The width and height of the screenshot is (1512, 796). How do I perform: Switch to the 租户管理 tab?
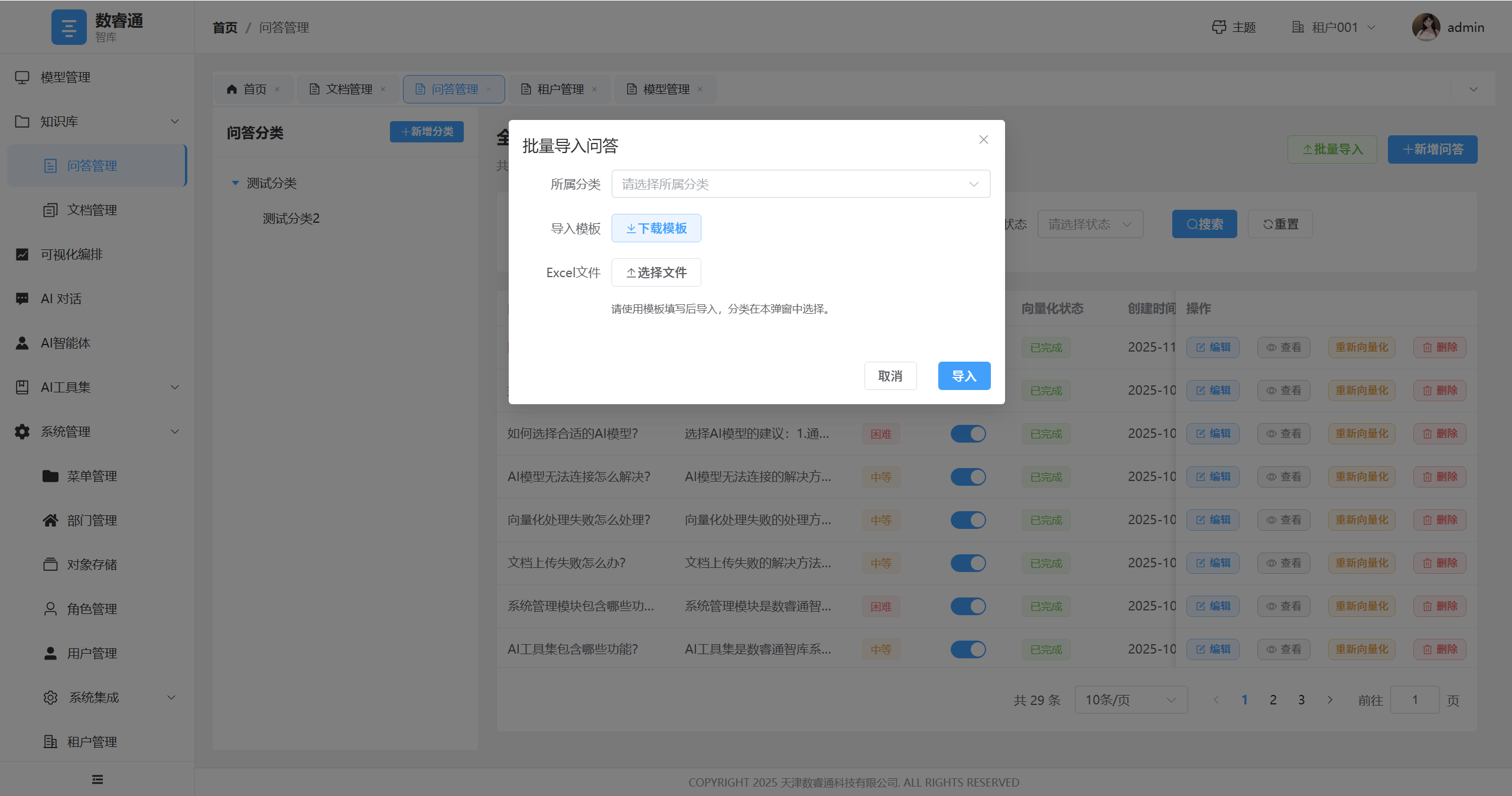click(x=560, y=89)
